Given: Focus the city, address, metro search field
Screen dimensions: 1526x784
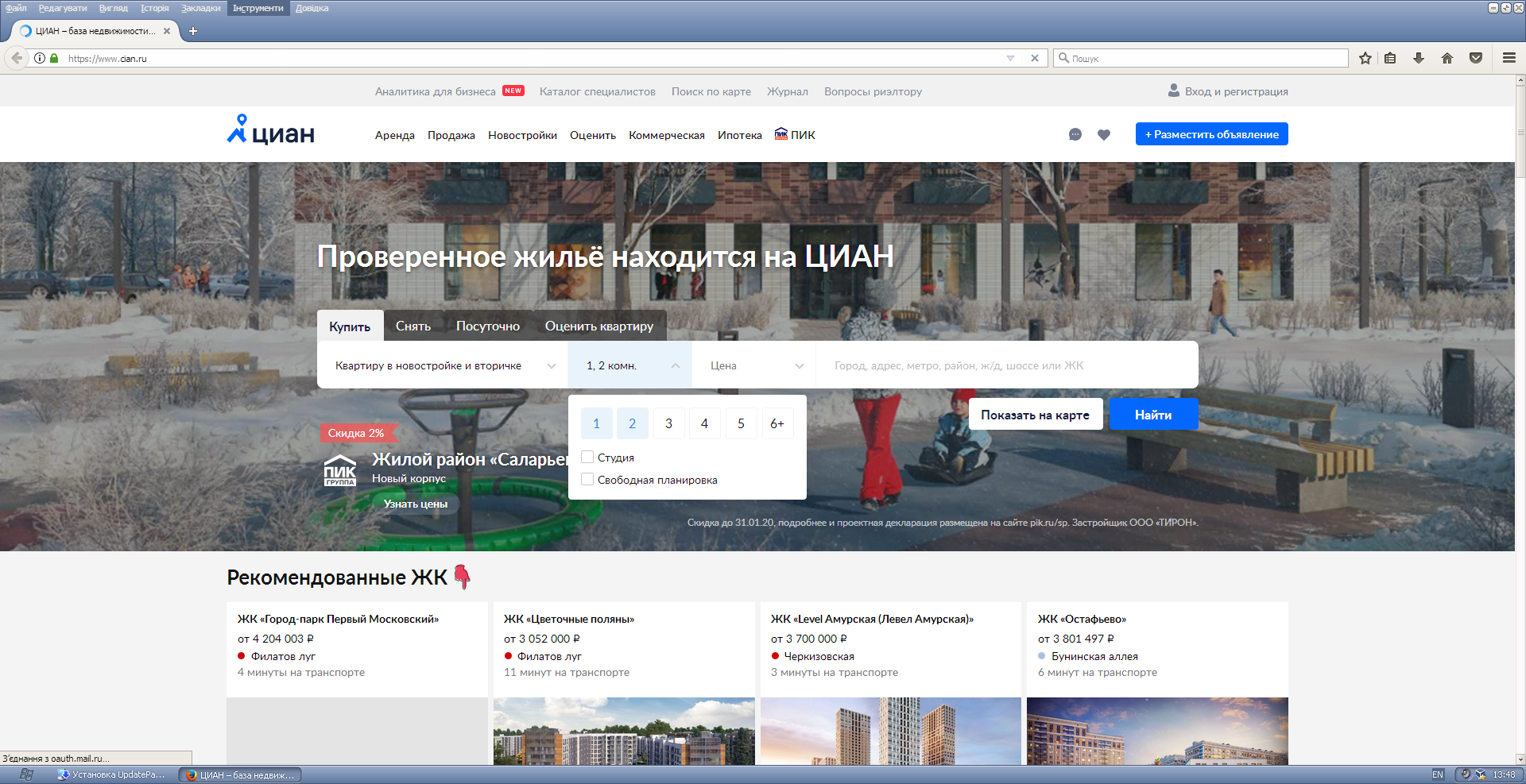Looking at the screenshot, I should (1007, 365).
